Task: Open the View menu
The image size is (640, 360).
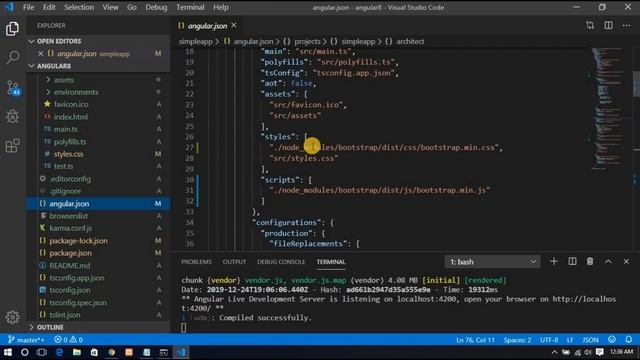Action: coord(110,7)
